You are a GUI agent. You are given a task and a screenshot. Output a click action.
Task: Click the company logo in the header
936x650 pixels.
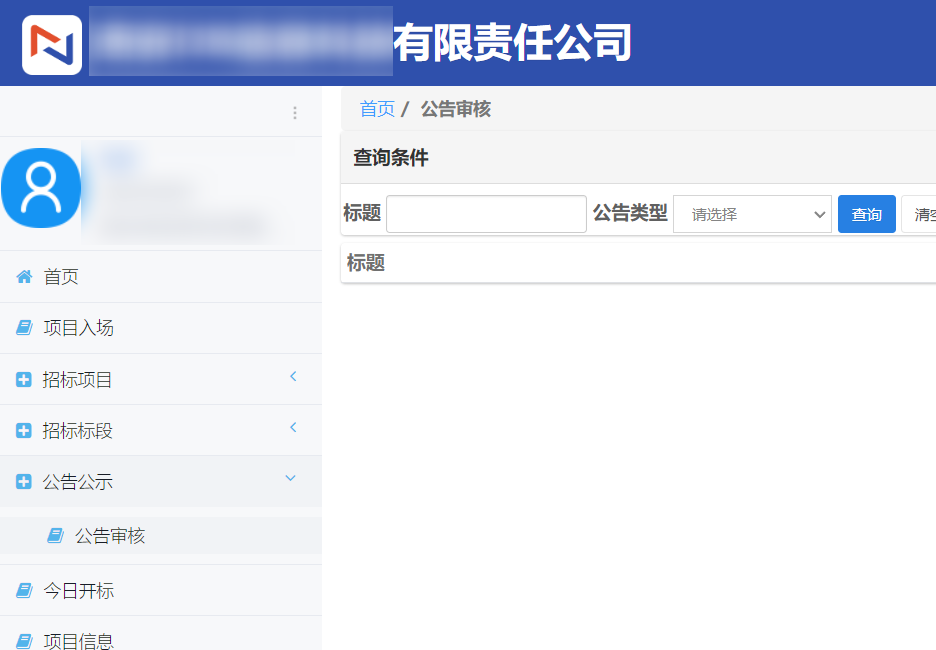pos(52,44)
